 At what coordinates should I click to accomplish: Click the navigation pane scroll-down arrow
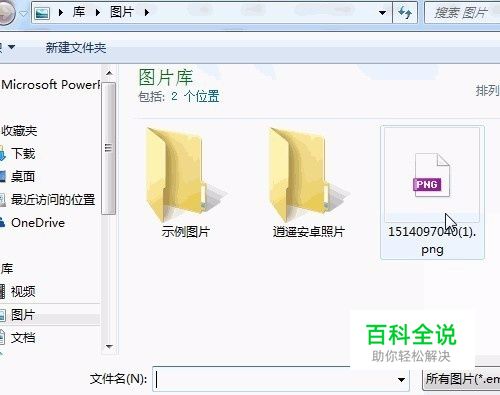click(109, 347)
